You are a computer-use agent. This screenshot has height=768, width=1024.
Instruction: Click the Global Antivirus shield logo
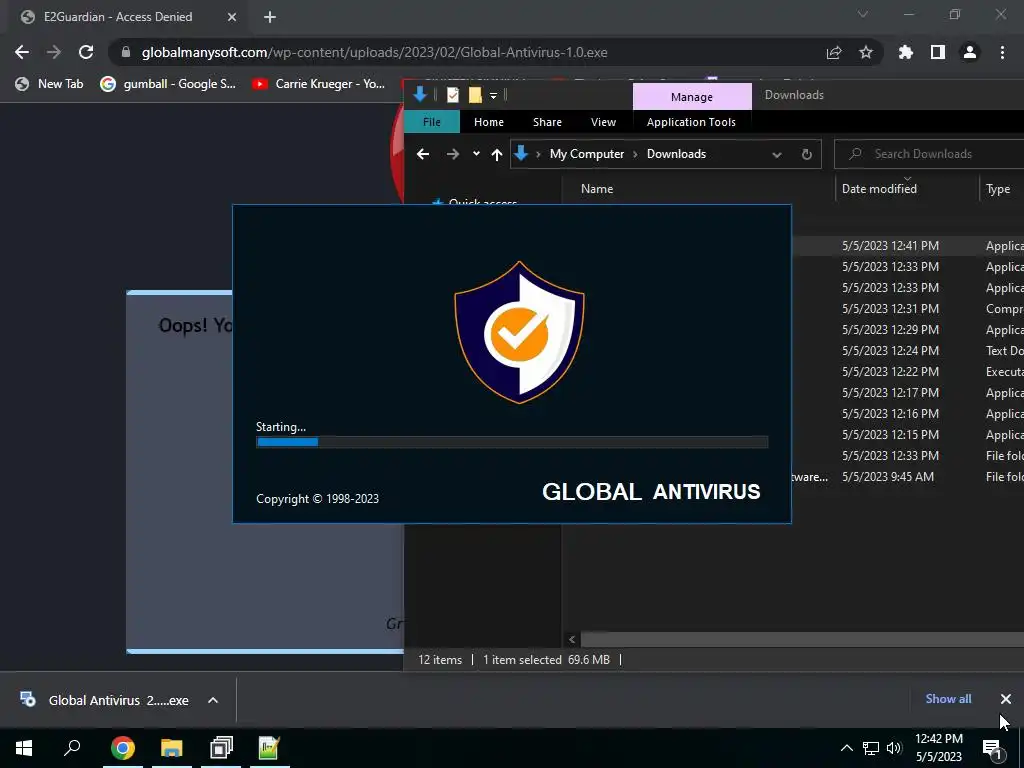click(519, 332)
